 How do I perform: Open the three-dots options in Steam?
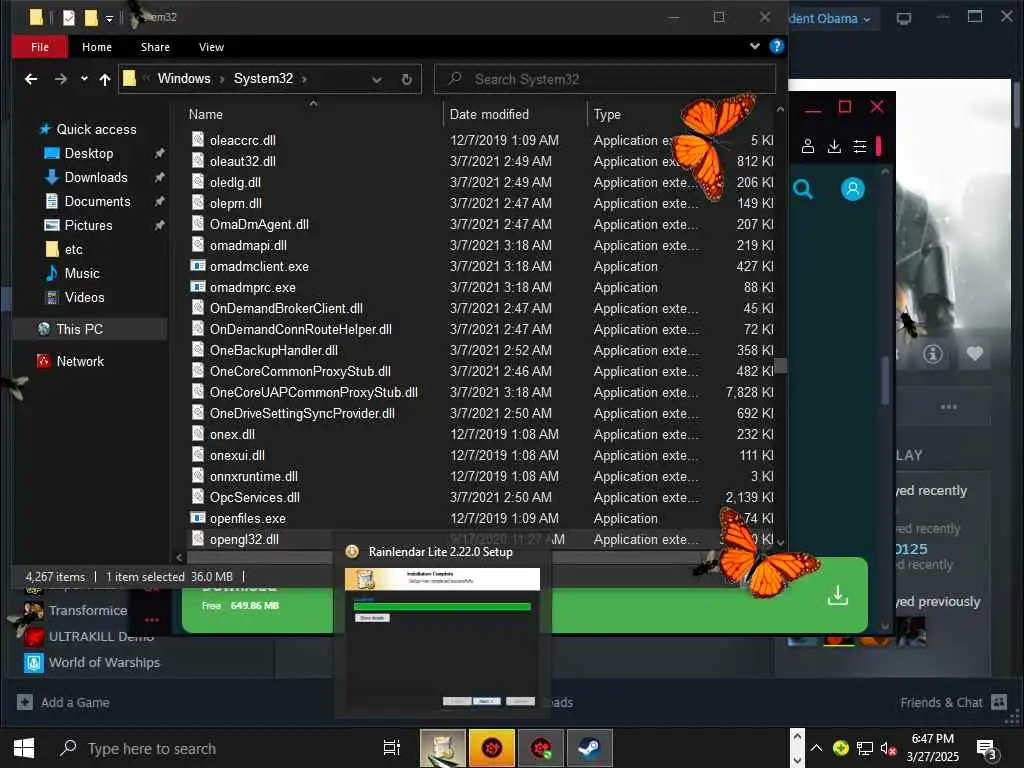pos(948,407)
